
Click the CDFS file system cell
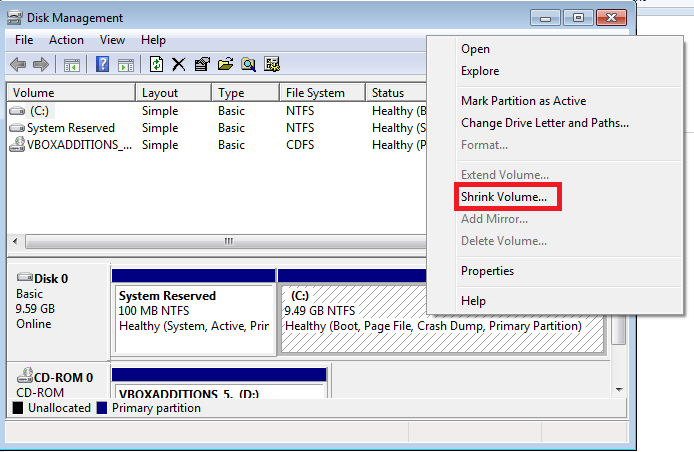300,145
